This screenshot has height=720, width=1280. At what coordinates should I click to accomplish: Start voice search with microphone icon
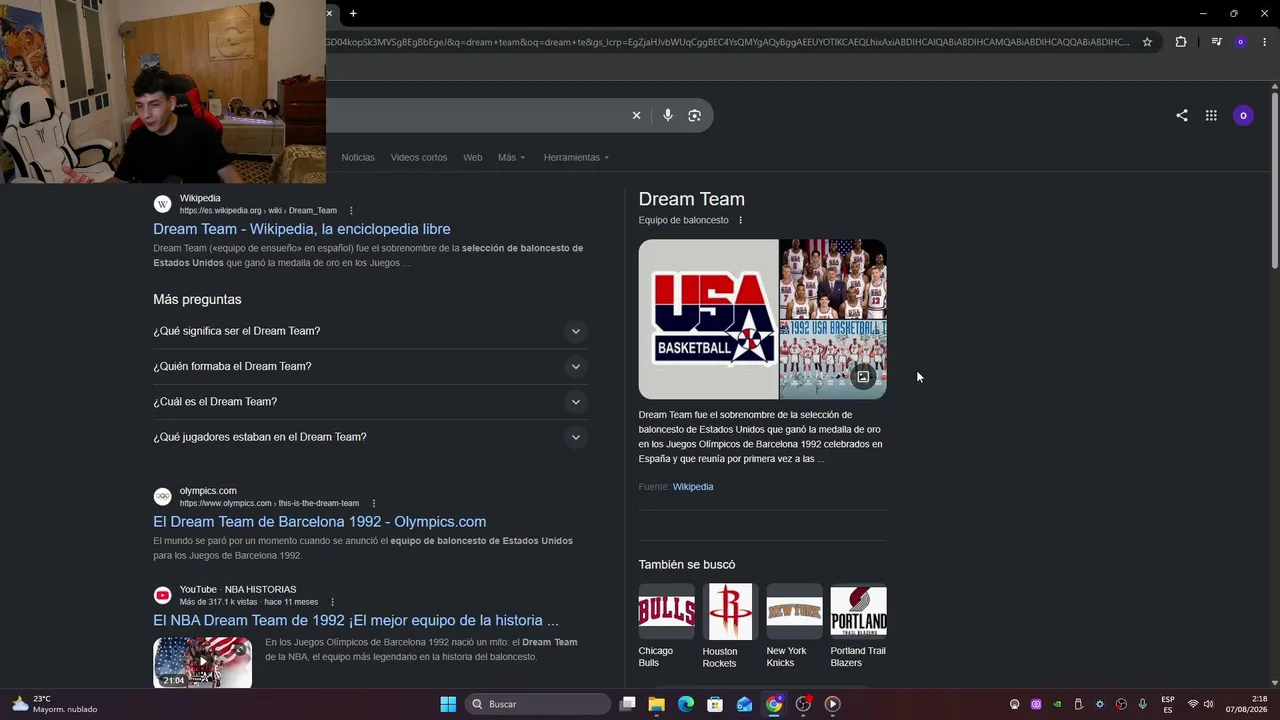pos(668,115)
